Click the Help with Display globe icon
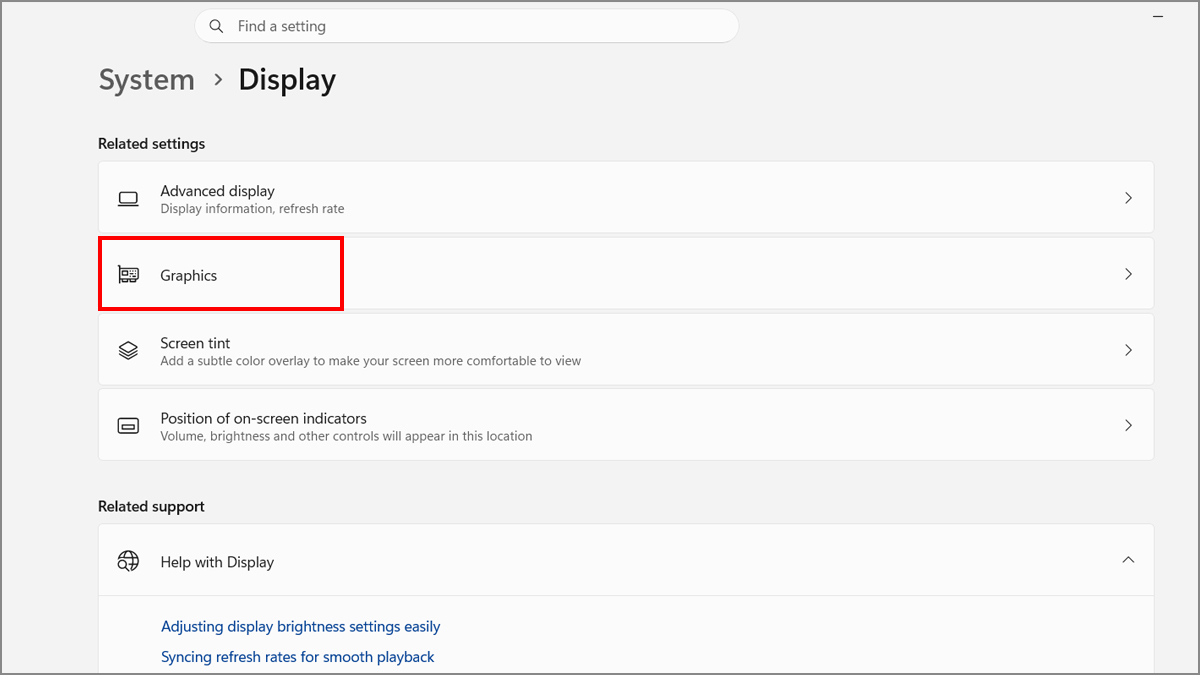Viewport: 1200px width, 675px height. [x=128, y=561]
